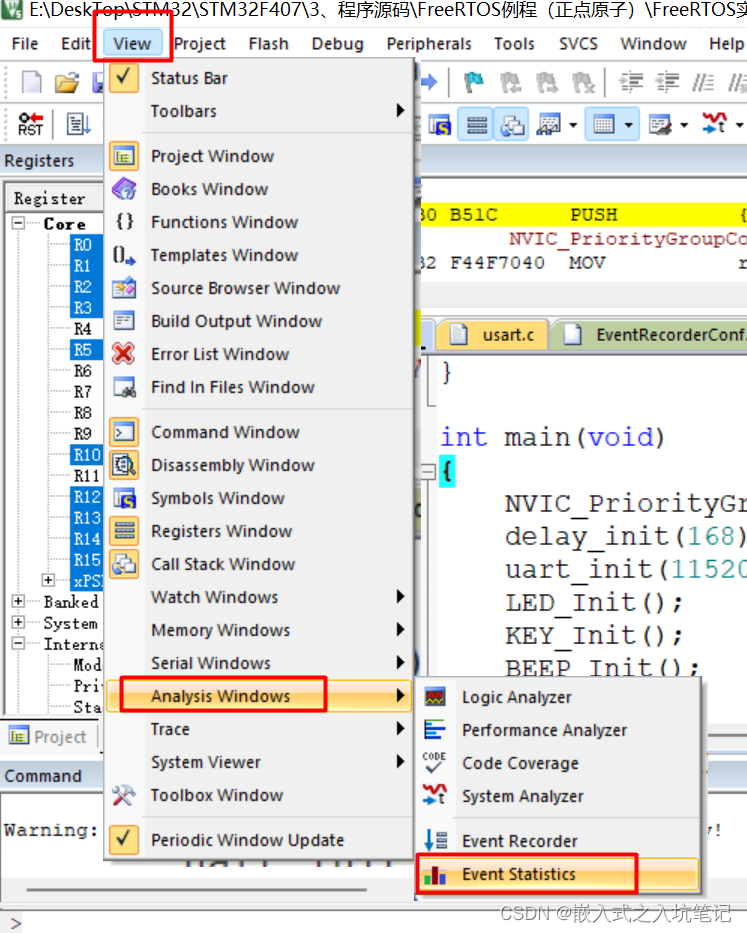Open the Functions Window entry

tap(259, 223)
